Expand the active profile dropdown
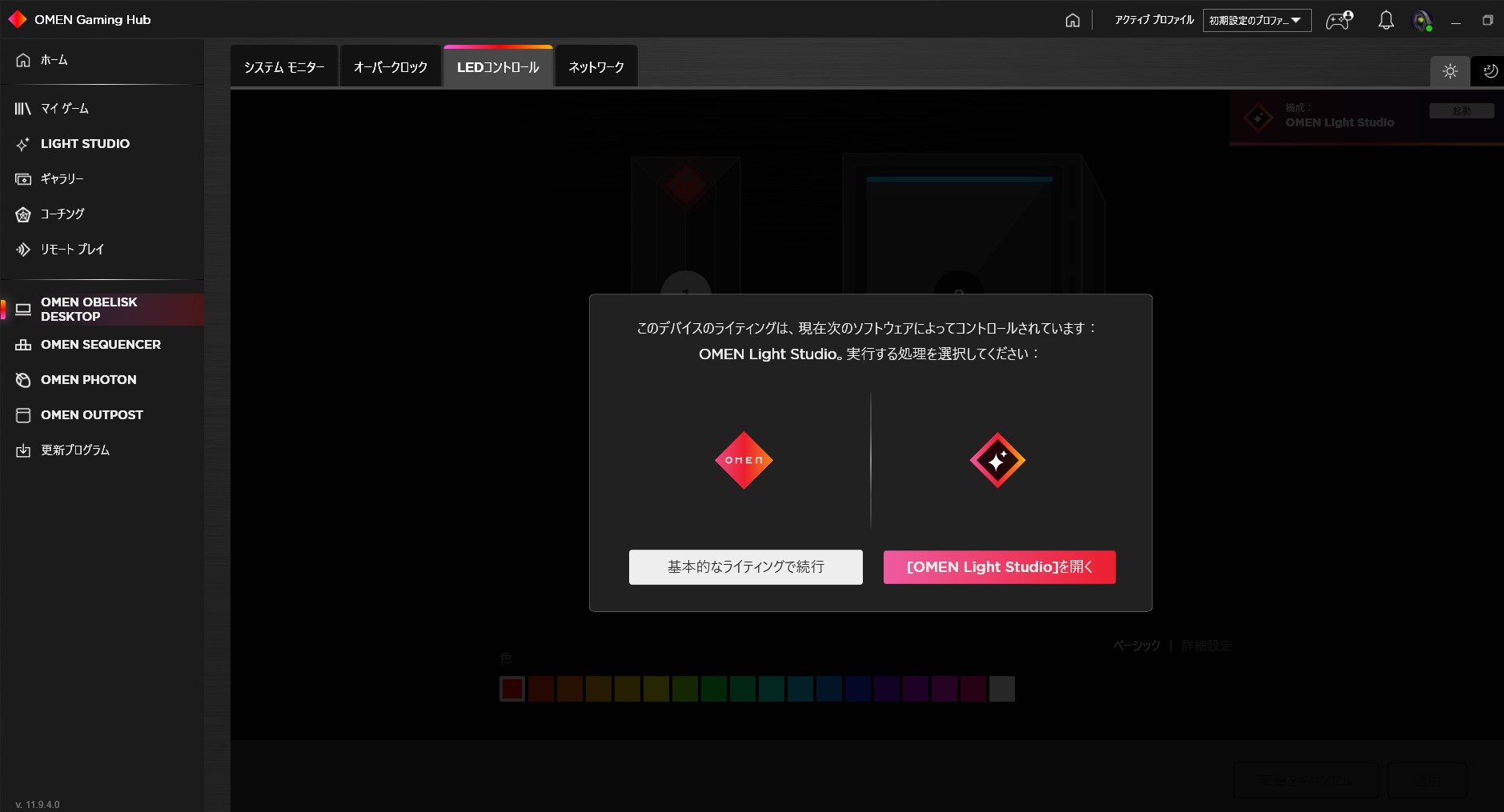Screen dimensions: 1504x812 (1256, 20)
